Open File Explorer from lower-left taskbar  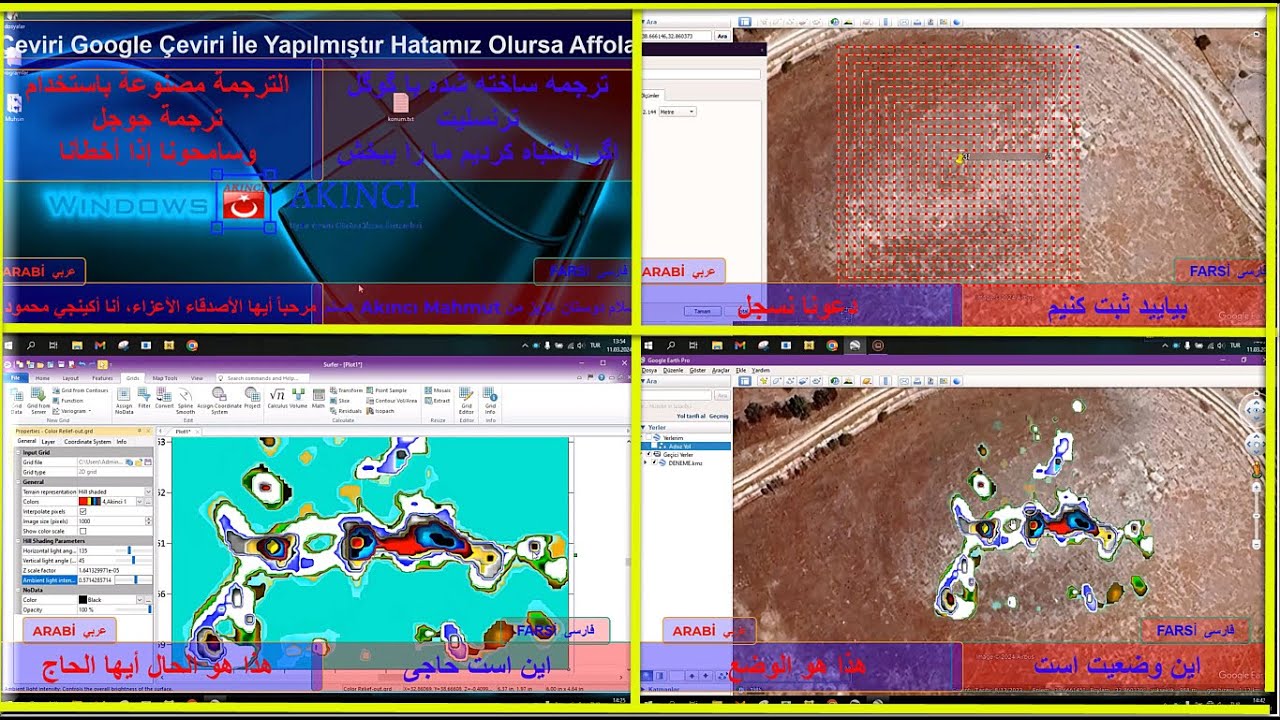click(x=77, y=345)
